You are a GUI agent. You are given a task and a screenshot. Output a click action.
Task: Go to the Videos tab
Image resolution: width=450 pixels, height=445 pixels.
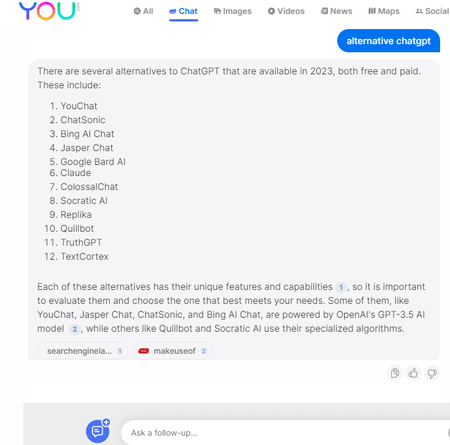point(286,11)
